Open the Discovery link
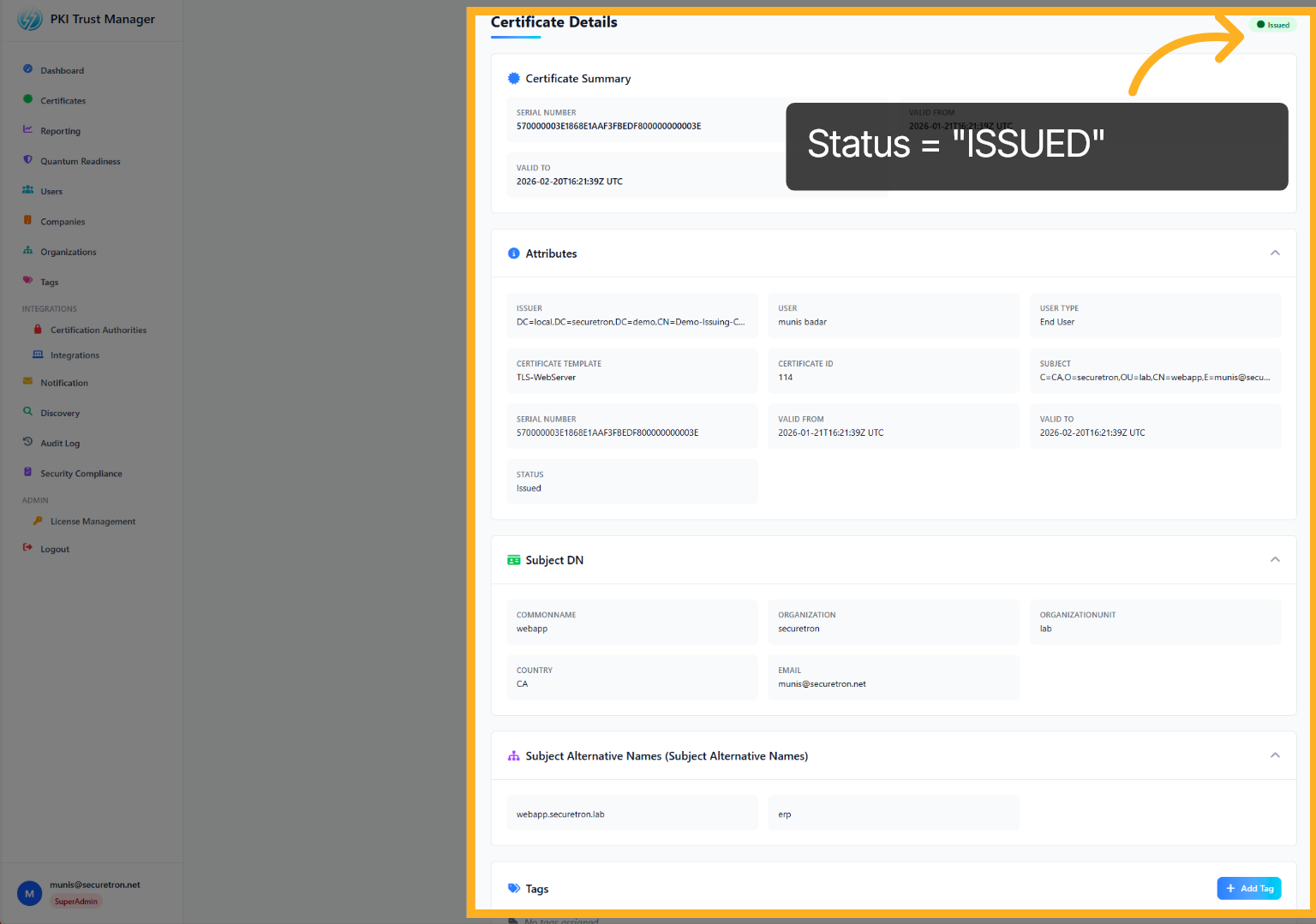 60,413
